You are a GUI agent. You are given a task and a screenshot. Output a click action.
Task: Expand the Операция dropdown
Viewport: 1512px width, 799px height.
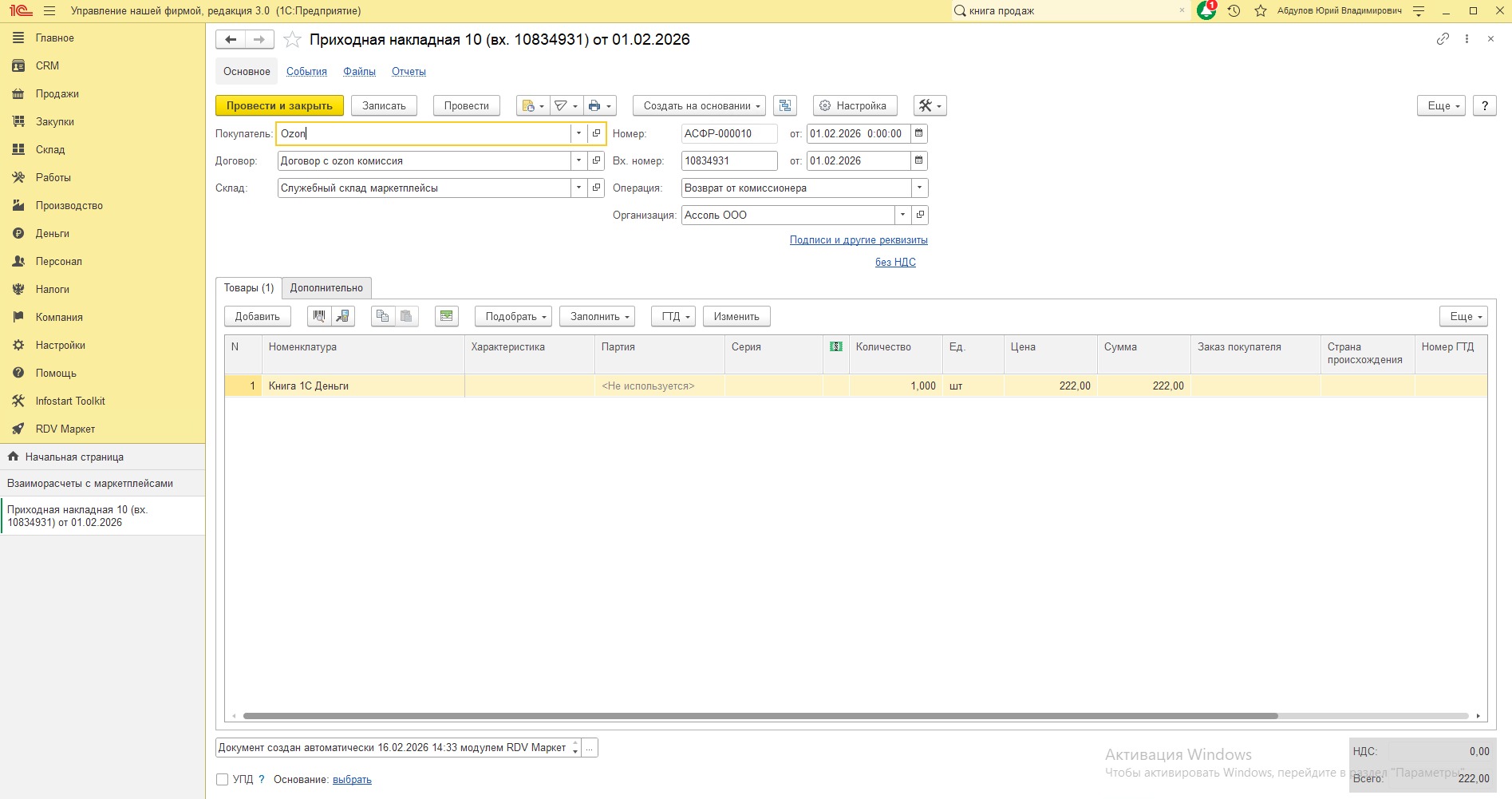[x=919, y=188]
